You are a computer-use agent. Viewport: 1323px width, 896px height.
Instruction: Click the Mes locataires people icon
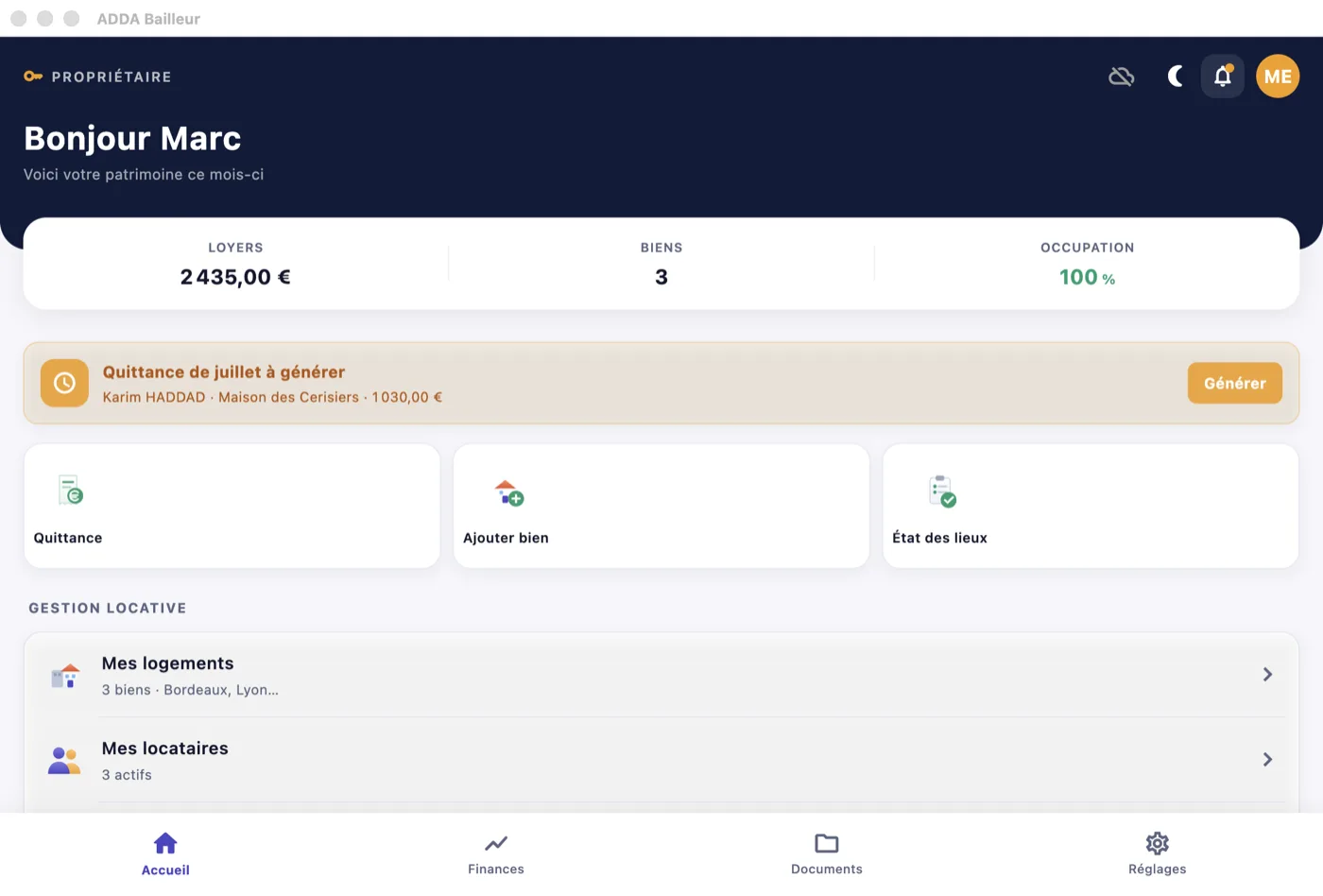click(64, 760)
